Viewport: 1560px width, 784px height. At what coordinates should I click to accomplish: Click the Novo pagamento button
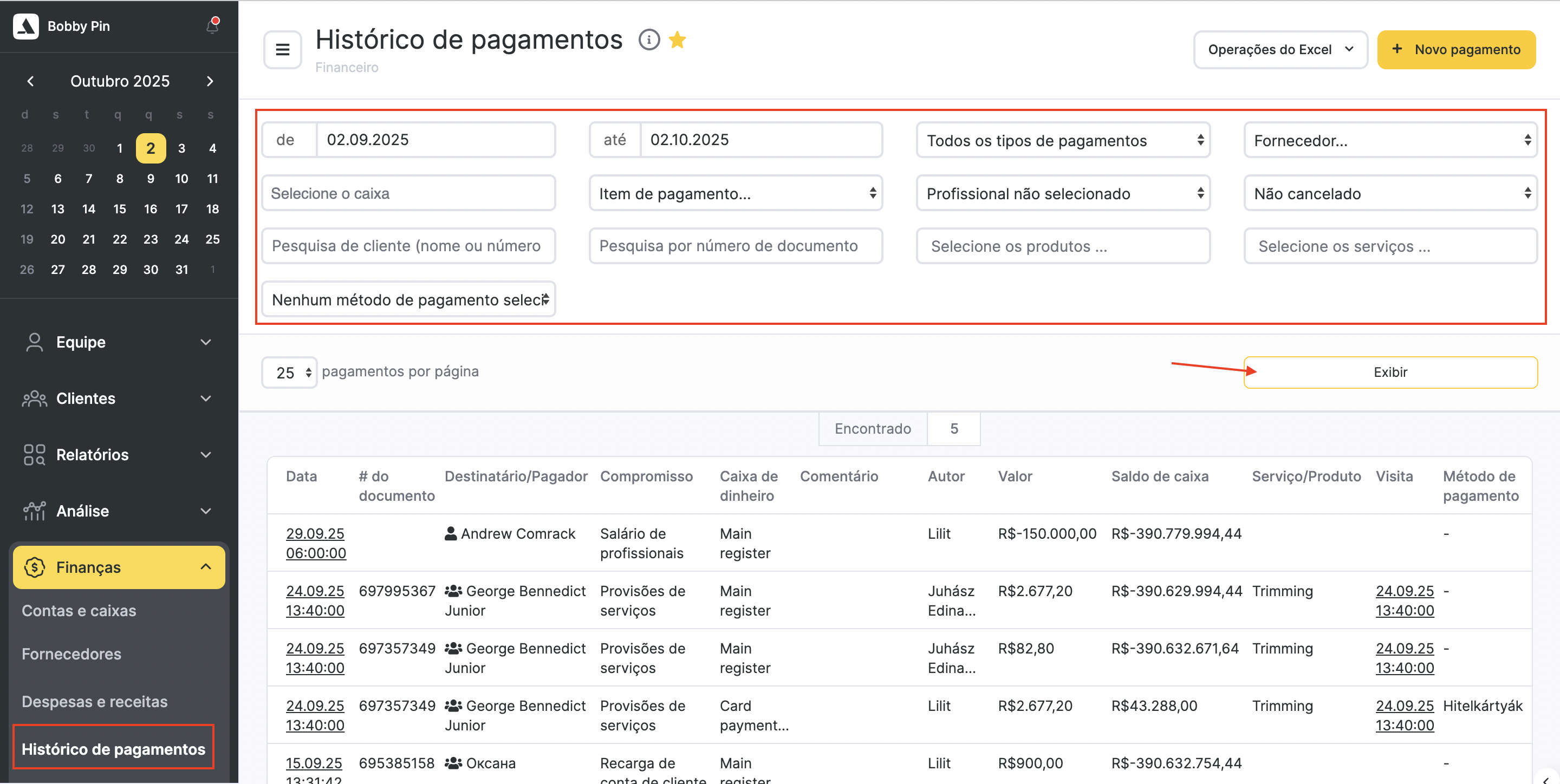click(x=1456, y=50)
